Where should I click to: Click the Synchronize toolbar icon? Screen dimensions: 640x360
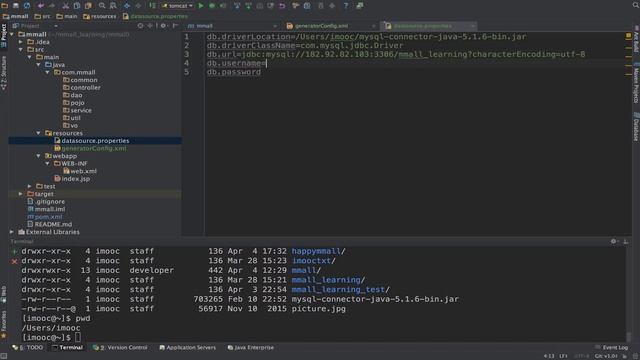[27, 6]
